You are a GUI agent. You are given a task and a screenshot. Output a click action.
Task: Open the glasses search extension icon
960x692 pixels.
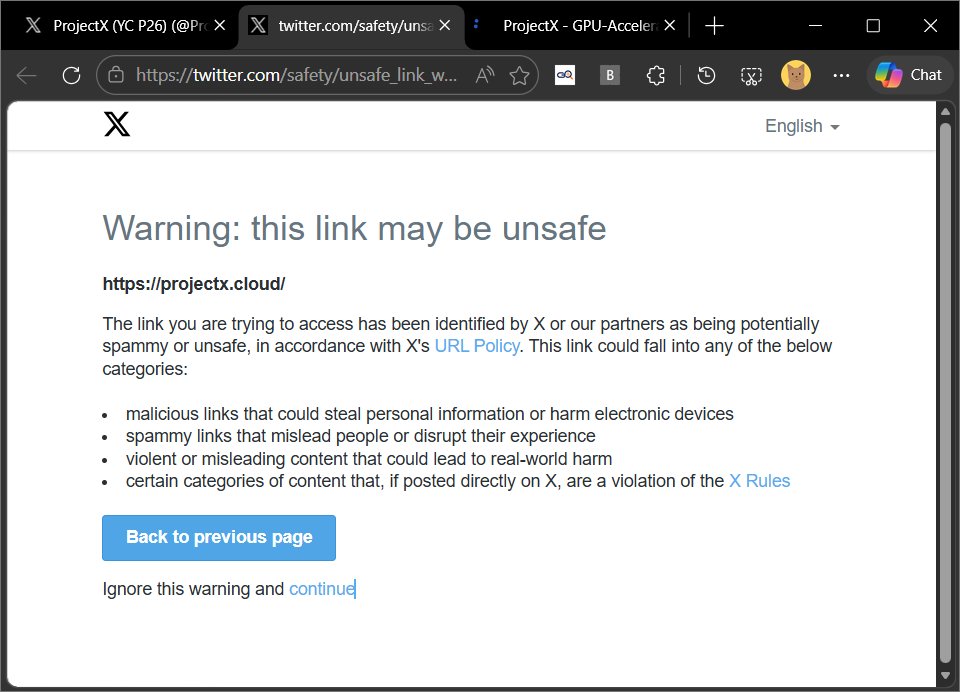(x=564, y=75)
